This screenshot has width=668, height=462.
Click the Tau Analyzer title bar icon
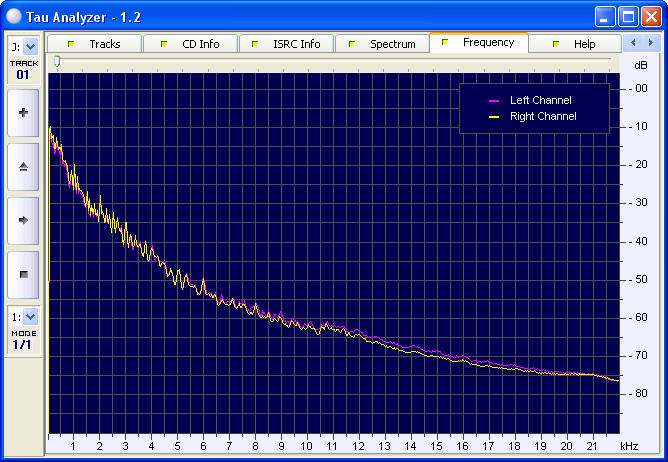pyautogui.click(x=15, y=16)
